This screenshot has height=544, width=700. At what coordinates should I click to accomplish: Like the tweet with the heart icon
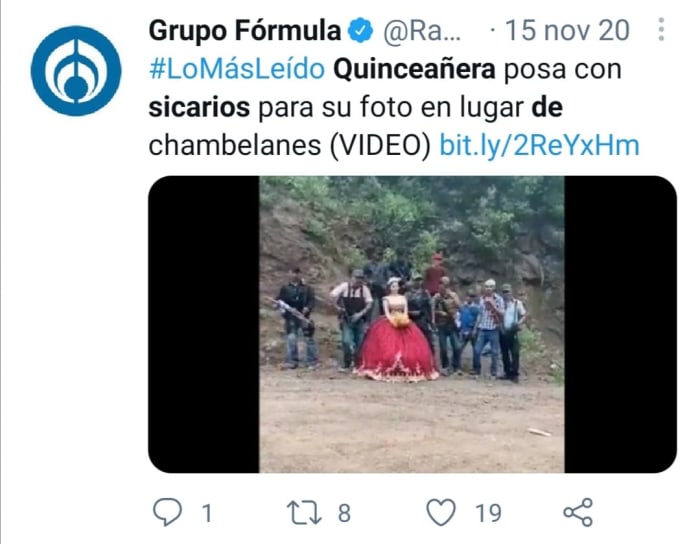(441, 512)
